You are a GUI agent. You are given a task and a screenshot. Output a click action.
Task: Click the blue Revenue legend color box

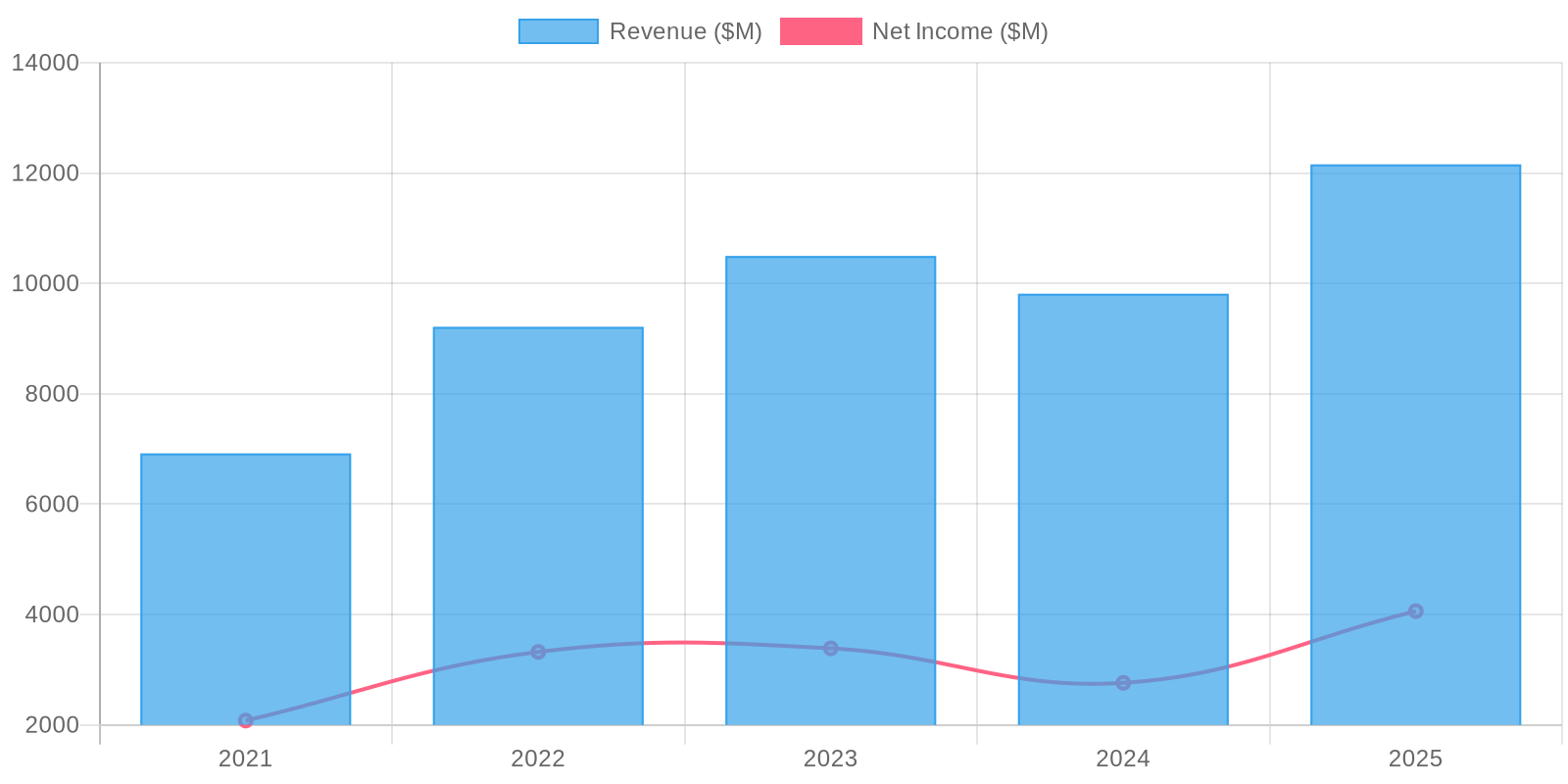[558, 31]
